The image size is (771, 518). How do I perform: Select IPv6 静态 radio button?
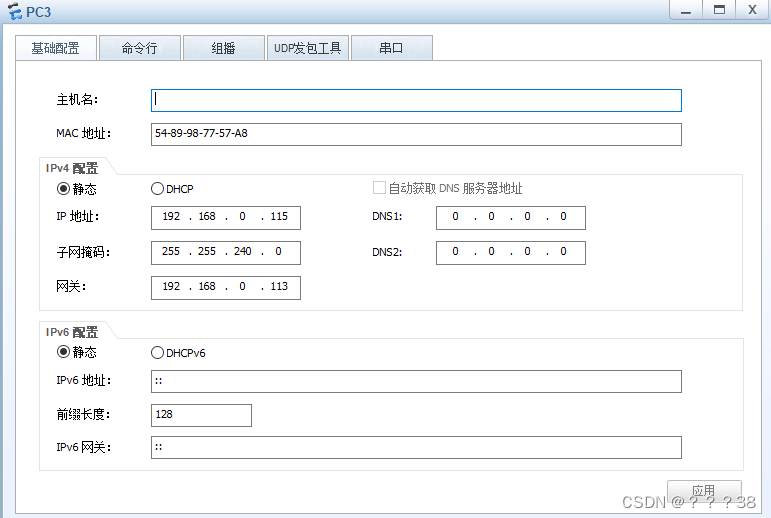(x=63, y=352)
